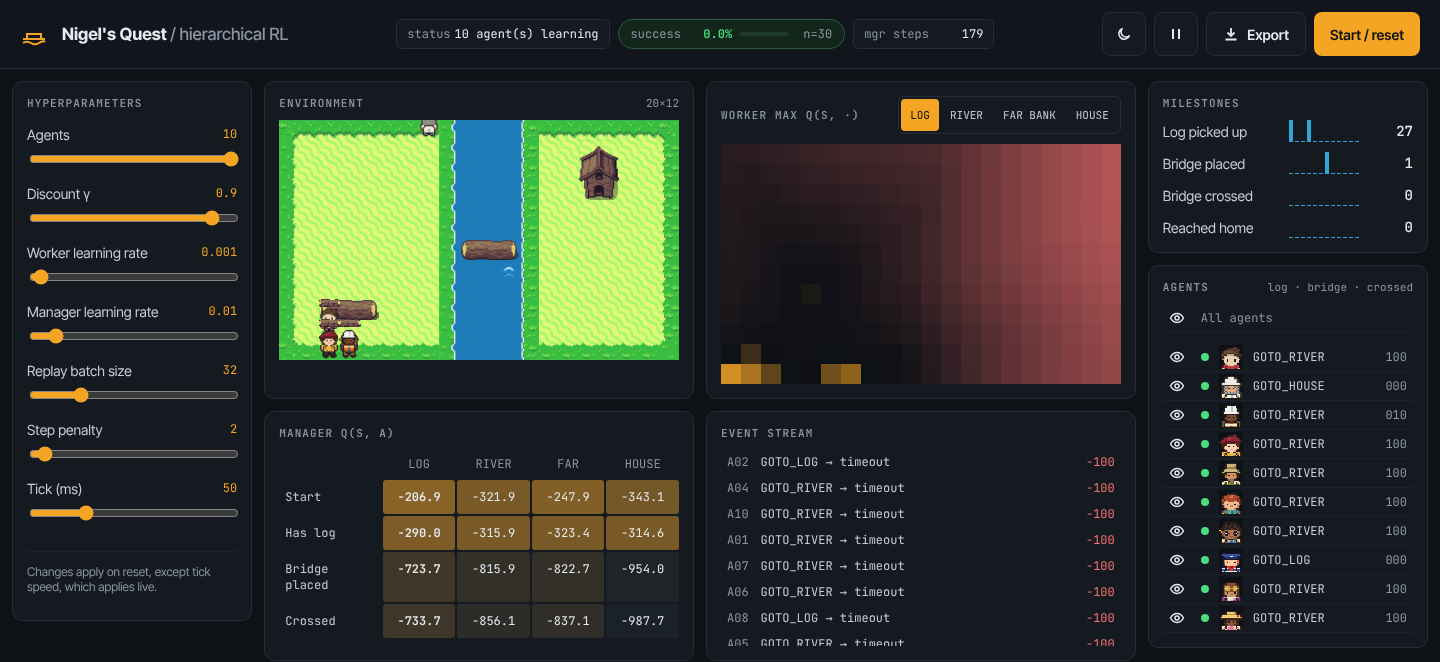Click event A10 GOTO_RIVER → timeout
1440x662 pixels.
(920, 514)
